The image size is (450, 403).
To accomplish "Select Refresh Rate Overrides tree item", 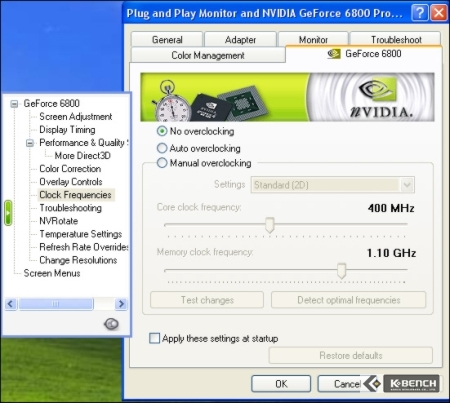I will click(83, 247).
